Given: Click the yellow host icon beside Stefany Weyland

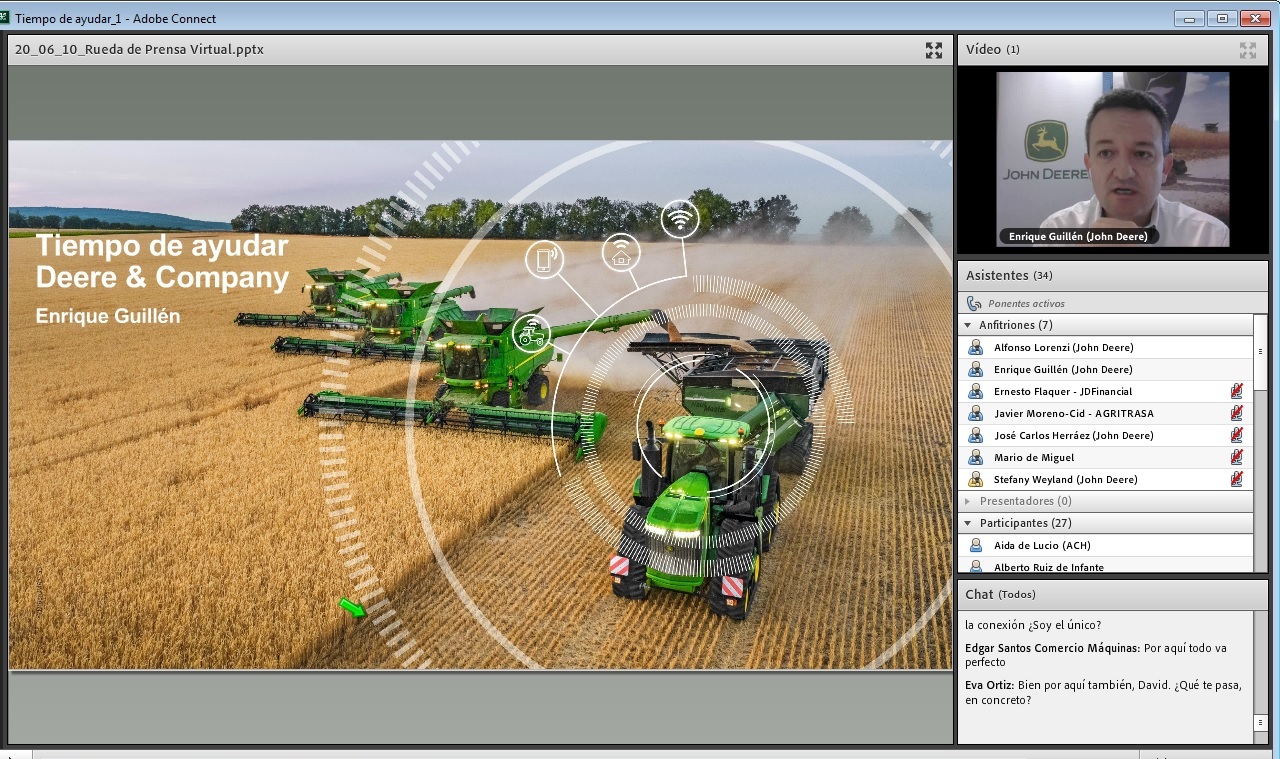Looking at the screenshot, I should coord(975,480).
